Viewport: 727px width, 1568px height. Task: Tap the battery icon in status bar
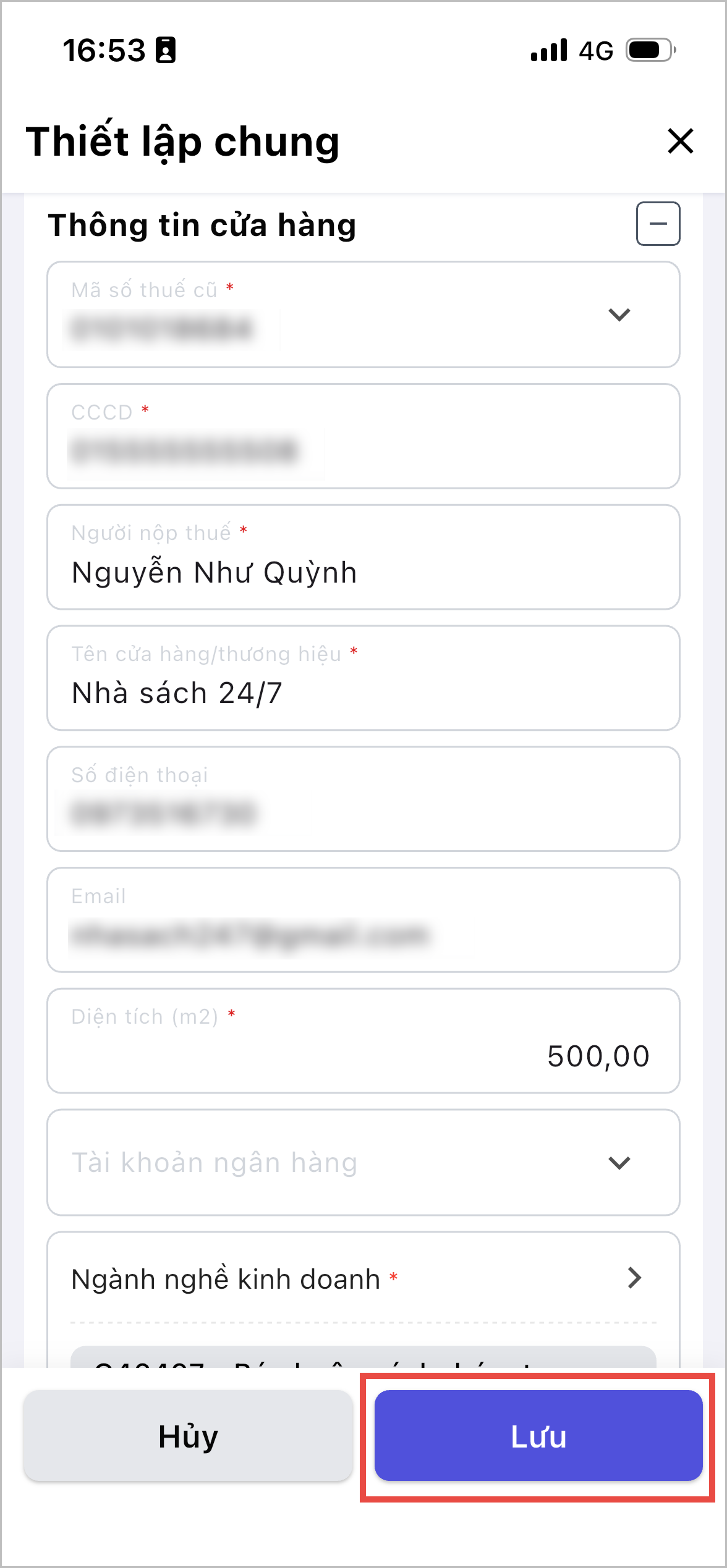(650, 50)
